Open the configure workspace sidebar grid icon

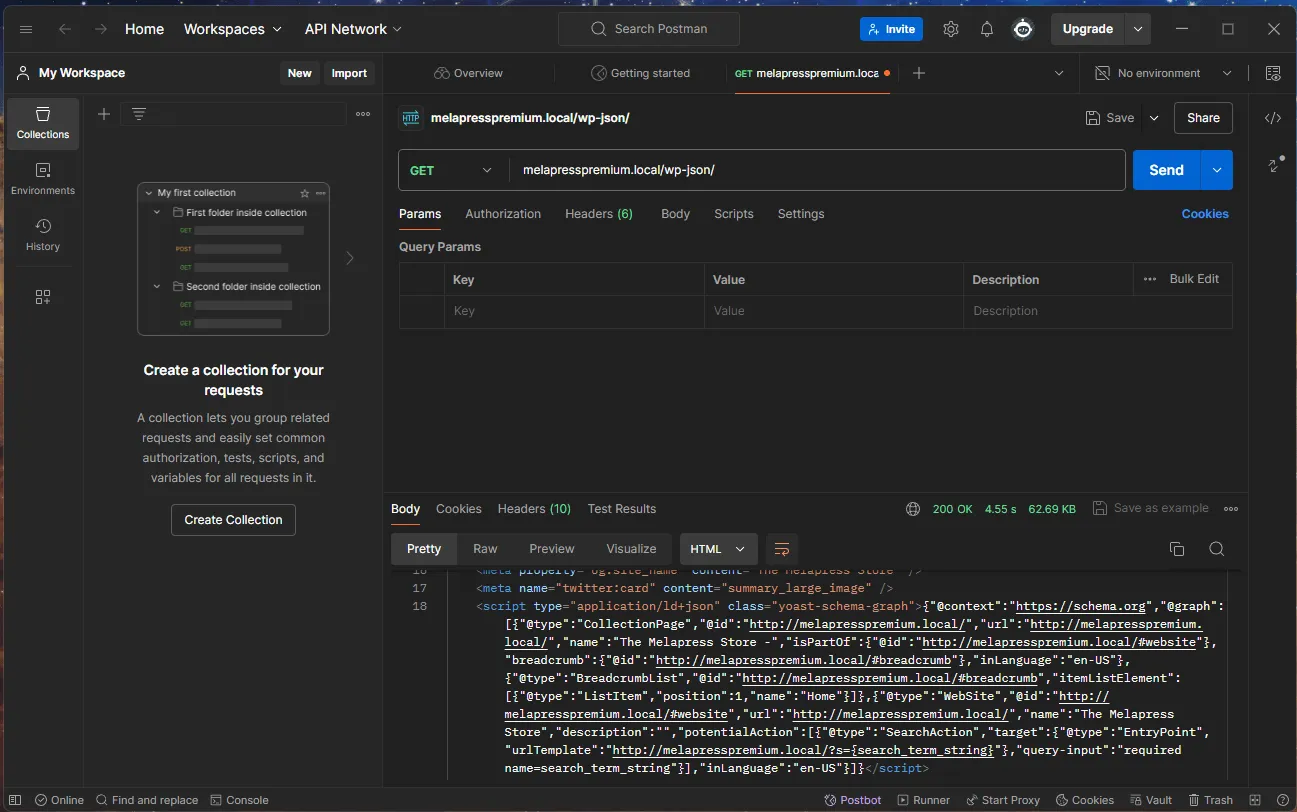(43, 297)
